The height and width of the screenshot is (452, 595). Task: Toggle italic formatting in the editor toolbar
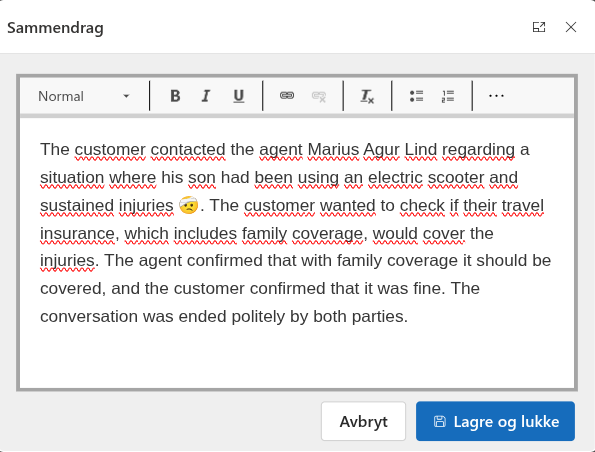[x=206, y=96]
